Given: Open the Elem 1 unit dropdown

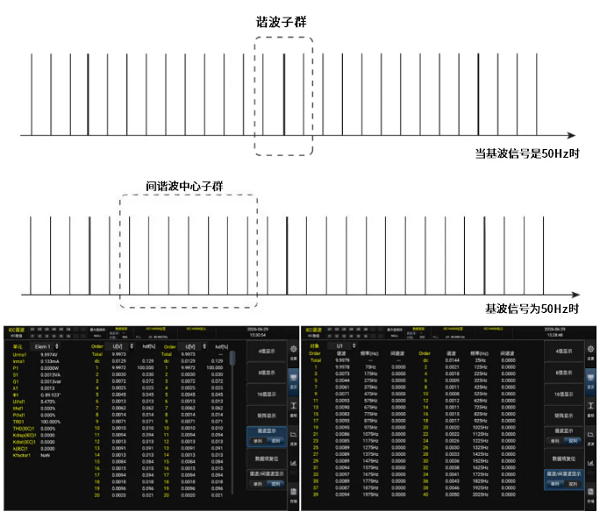Looking at the screenshot, I should [x=45, y=346].
